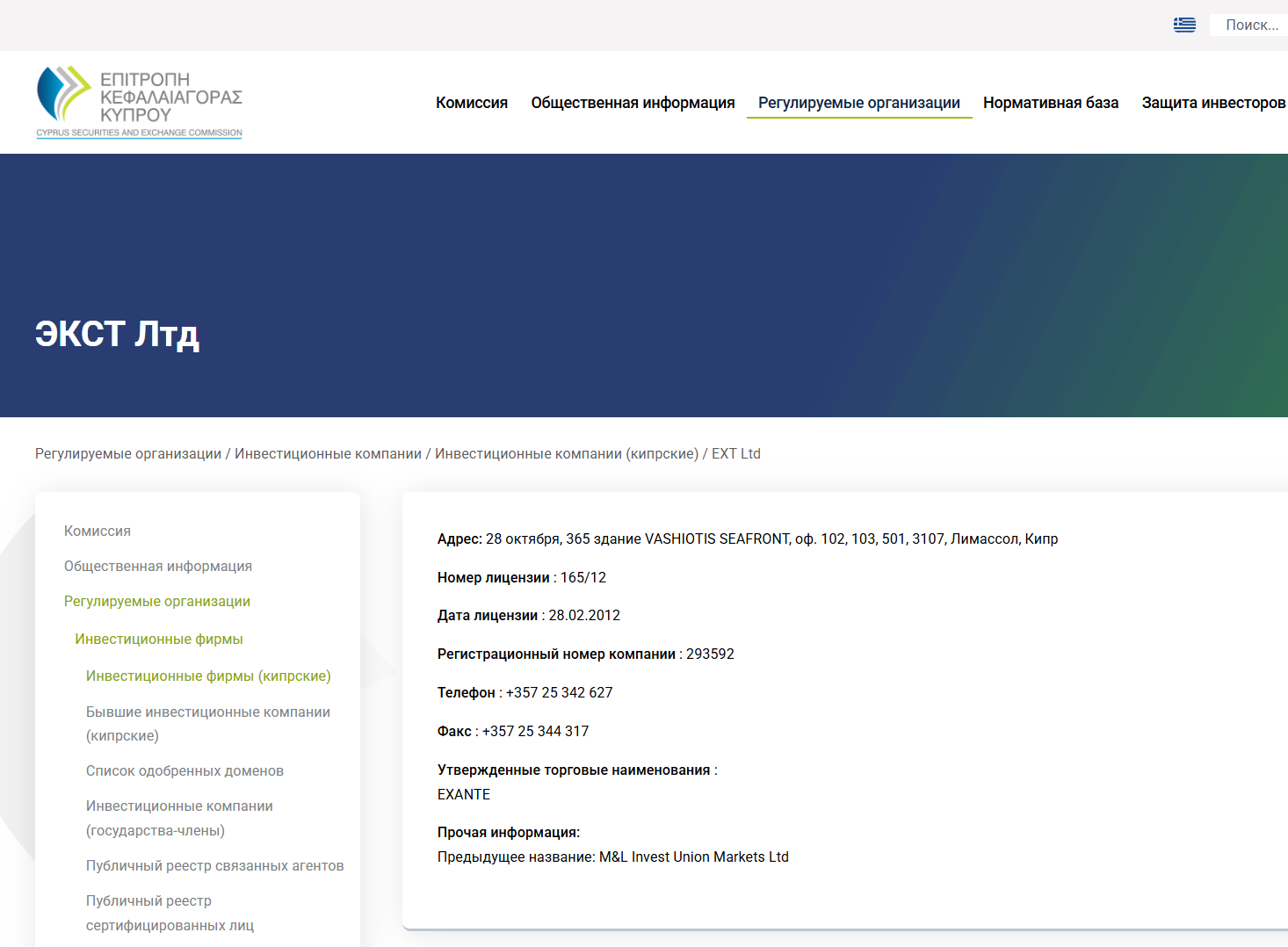This screenshot has width=1288, height=947.
Task: Click the phone number +357 25 342 627
Action: click(559, 692)
